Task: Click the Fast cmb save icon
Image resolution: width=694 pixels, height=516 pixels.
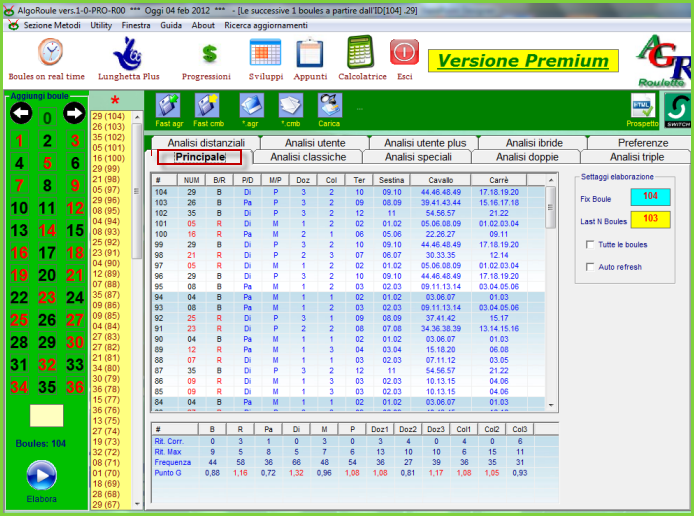Action: tap(207, 106)
